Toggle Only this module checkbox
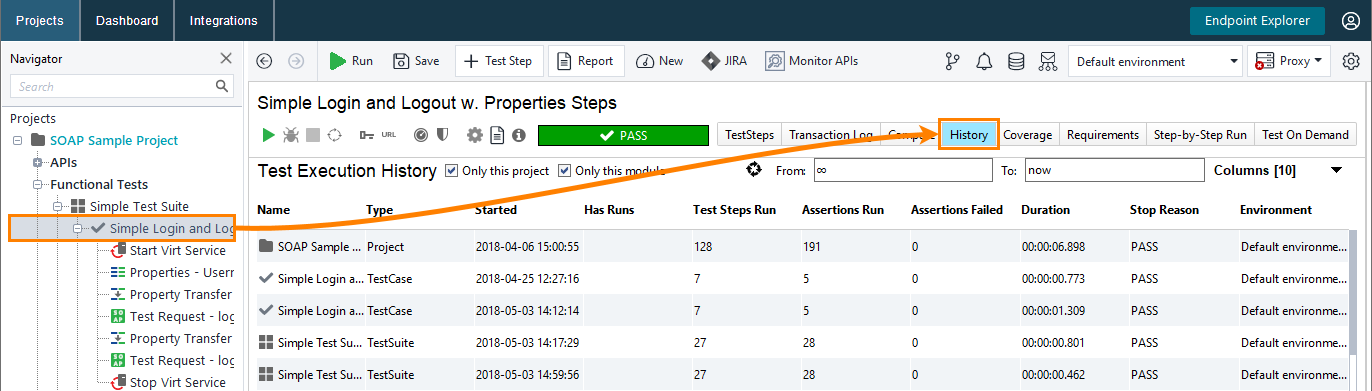Image resolution: width=1372 pixels, height=391 pixels. pos(564,170)
